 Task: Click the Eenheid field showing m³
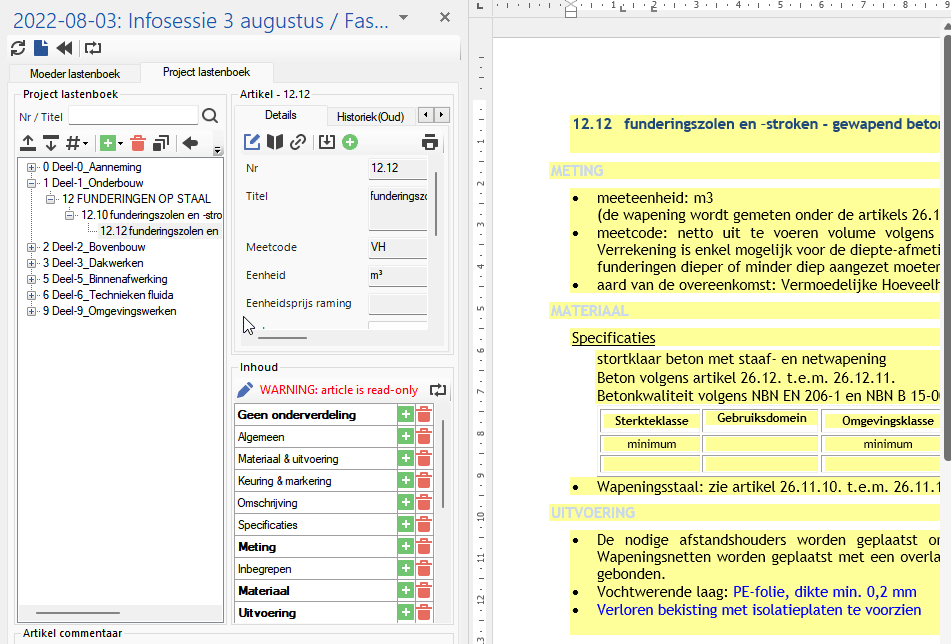(398, 275)
